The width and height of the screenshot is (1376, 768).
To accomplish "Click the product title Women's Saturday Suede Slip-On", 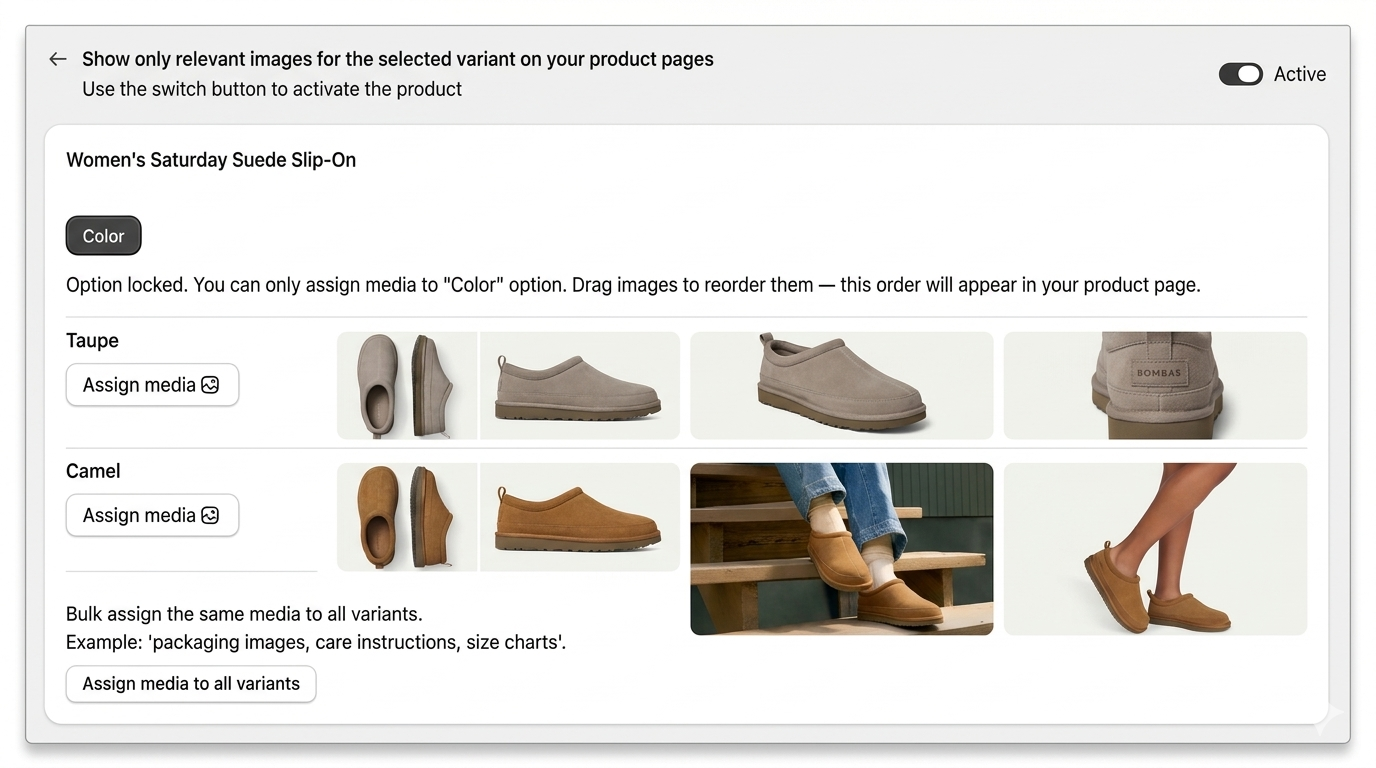I will [211, 160].
